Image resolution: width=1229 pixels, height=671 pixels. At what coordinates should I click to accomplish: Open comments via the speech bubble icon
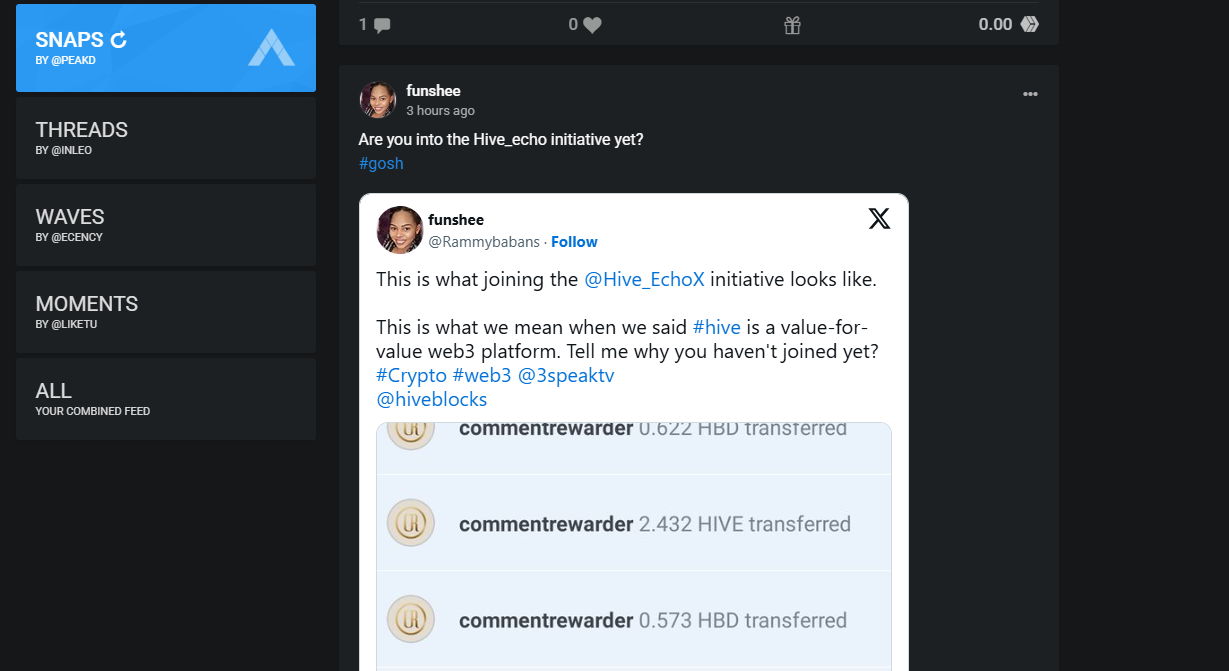382,25
